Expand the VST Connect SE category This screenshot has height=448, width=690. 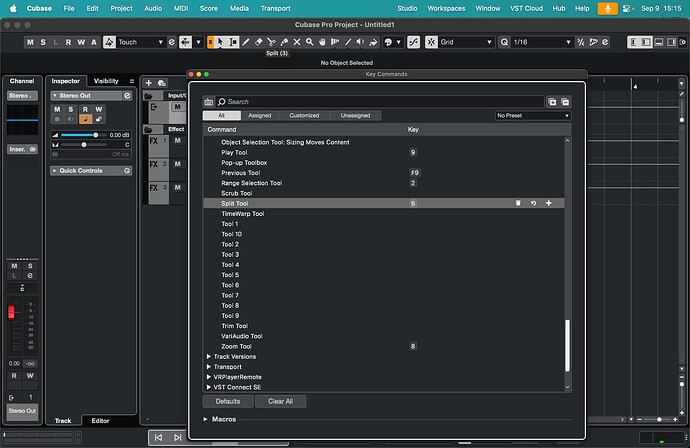click(209, 387)
